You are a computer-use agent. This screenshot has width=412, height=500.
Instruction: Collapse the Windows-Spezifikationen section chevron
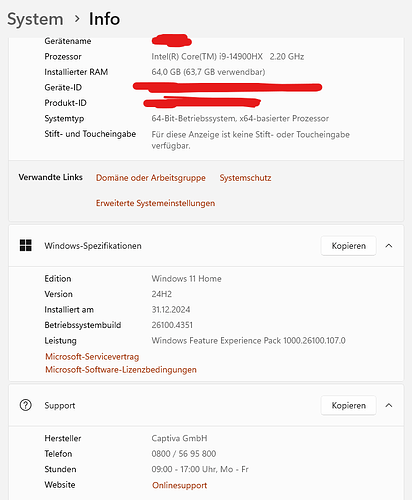(389, 246)
